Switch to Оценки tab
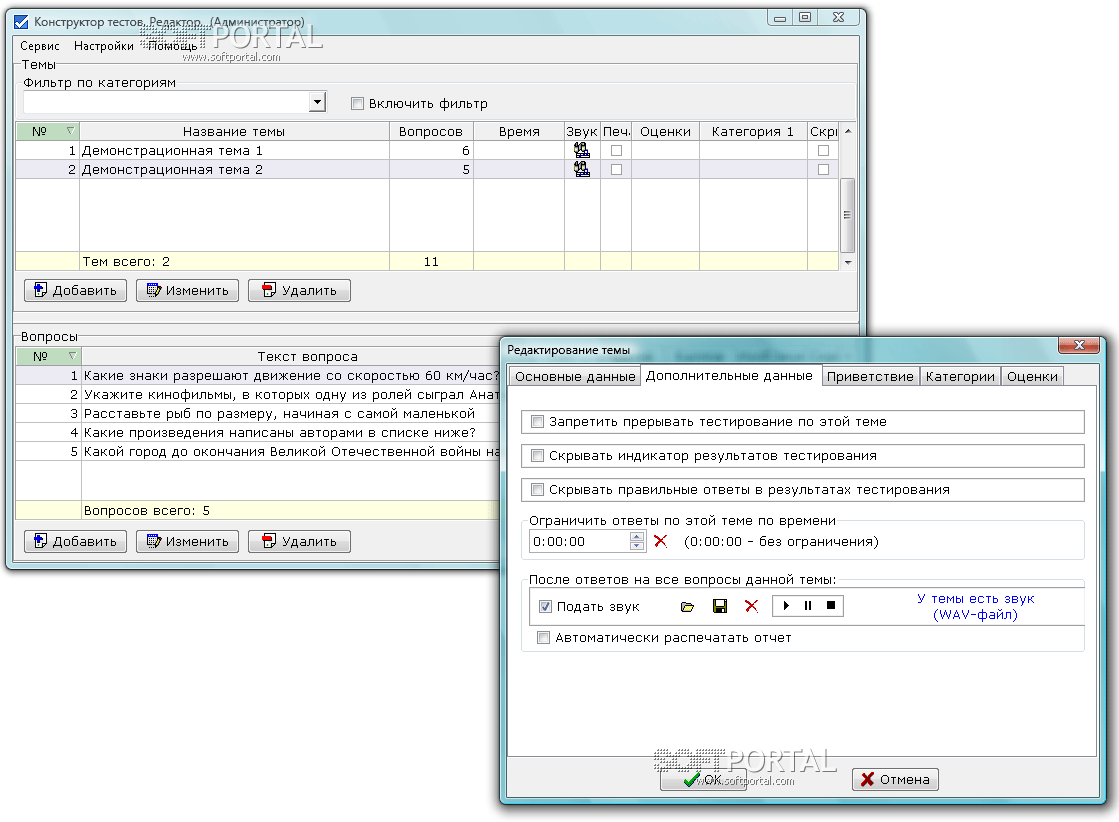Screen dimensions: 1119x822 point(1032,376)
